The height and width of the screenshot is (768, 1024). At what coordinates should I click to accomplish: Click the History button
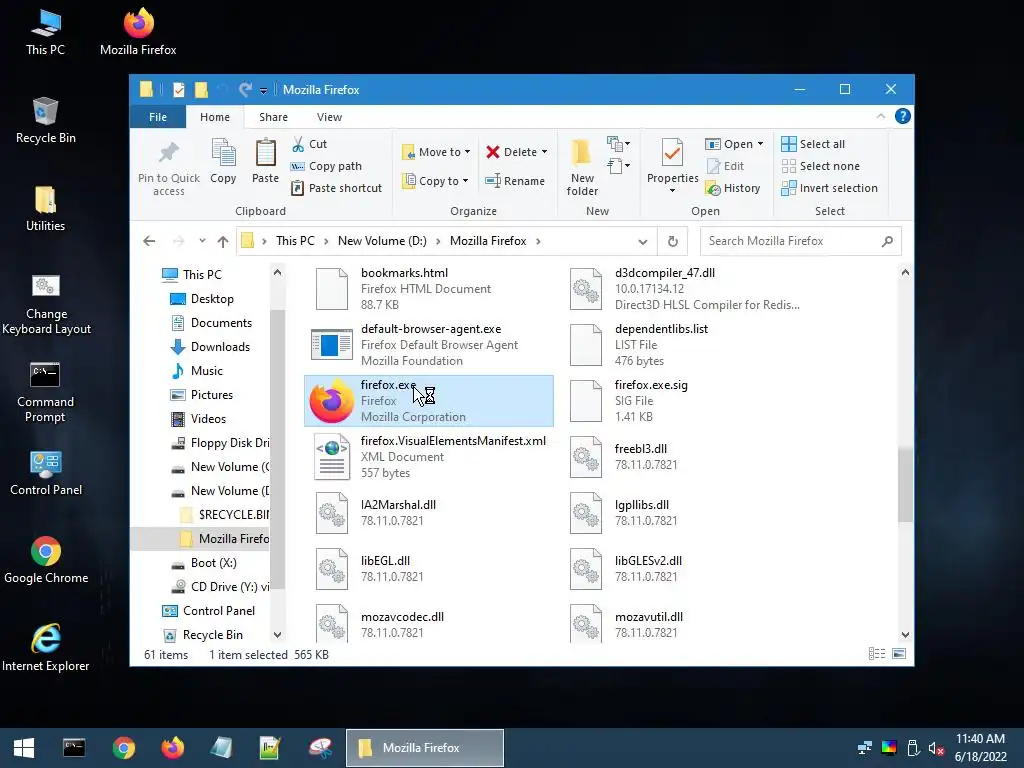pos(733,188)
